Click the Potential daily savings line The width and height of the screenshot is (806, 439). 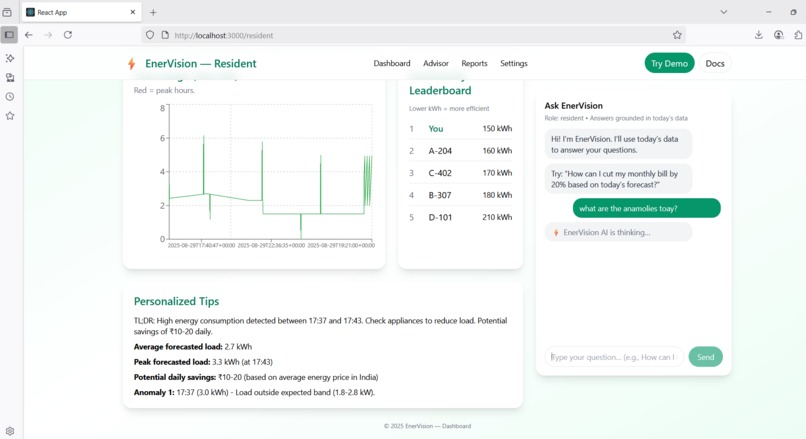[256, 377]
